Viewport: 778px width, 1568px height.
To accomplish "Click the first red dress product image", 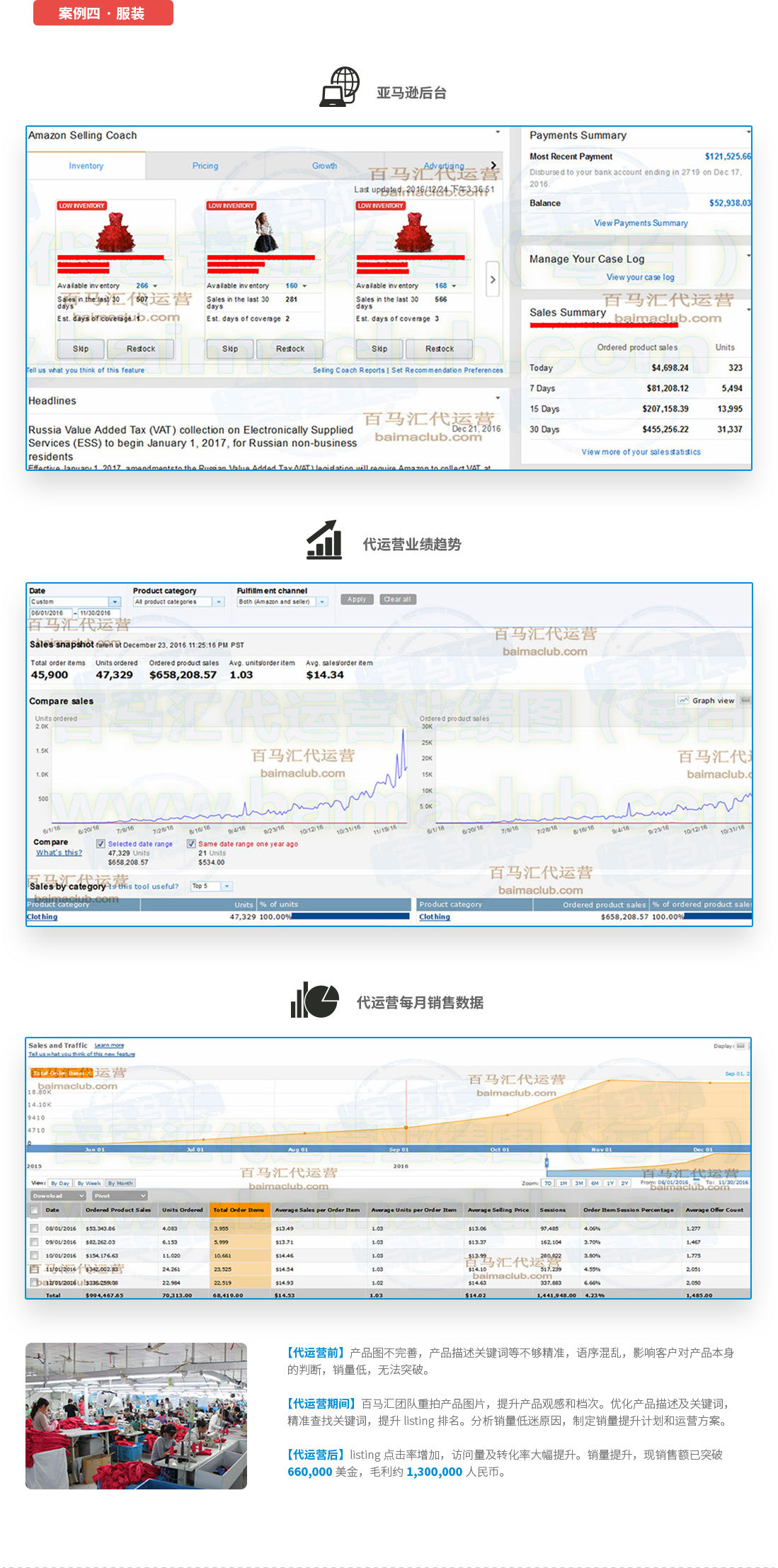I will tap(115, 232).
